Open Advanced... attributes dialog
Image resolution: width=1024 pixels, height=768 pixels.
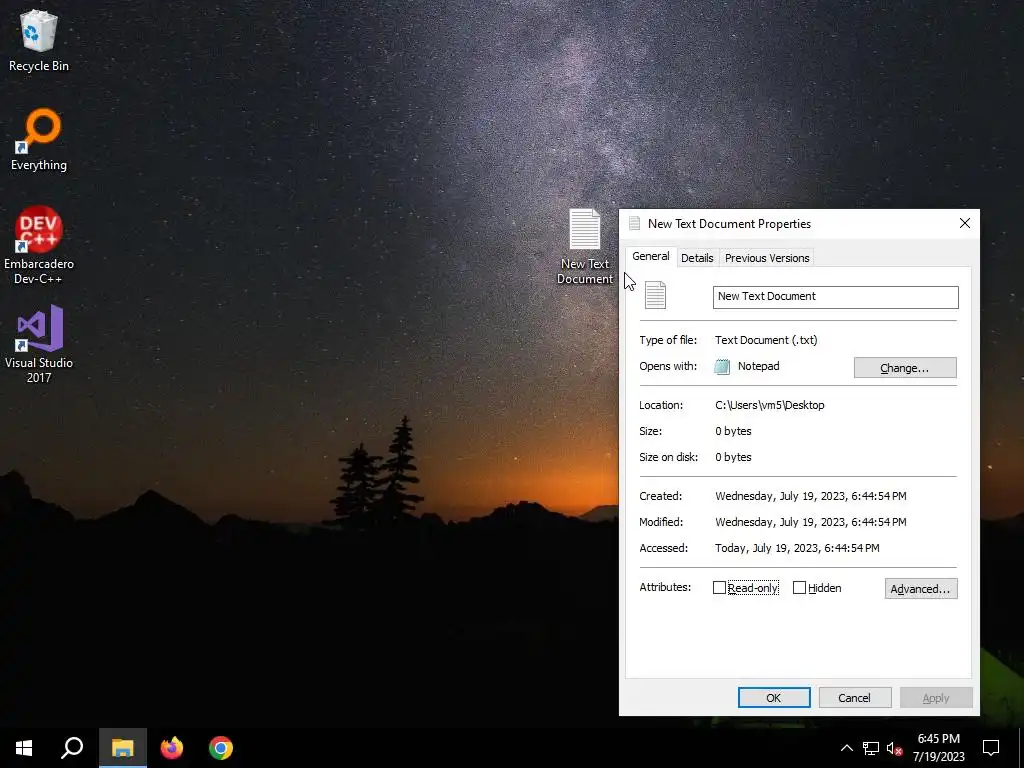(921, 588)
